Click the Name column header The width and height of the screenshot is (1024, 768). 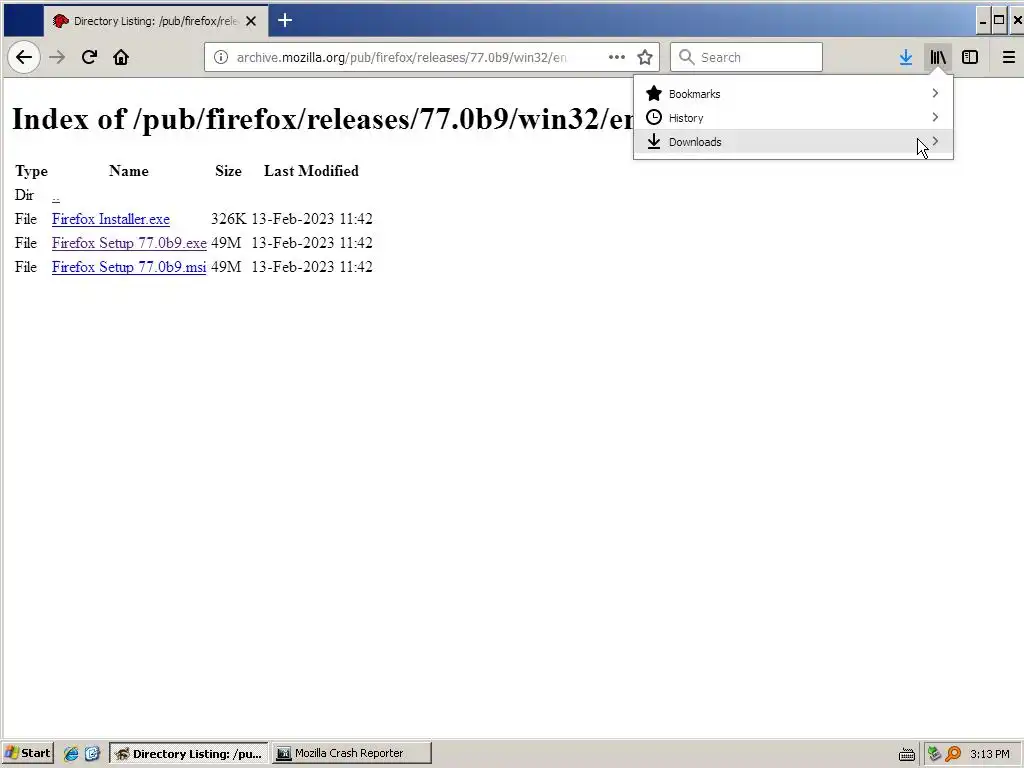coord(129,171)
